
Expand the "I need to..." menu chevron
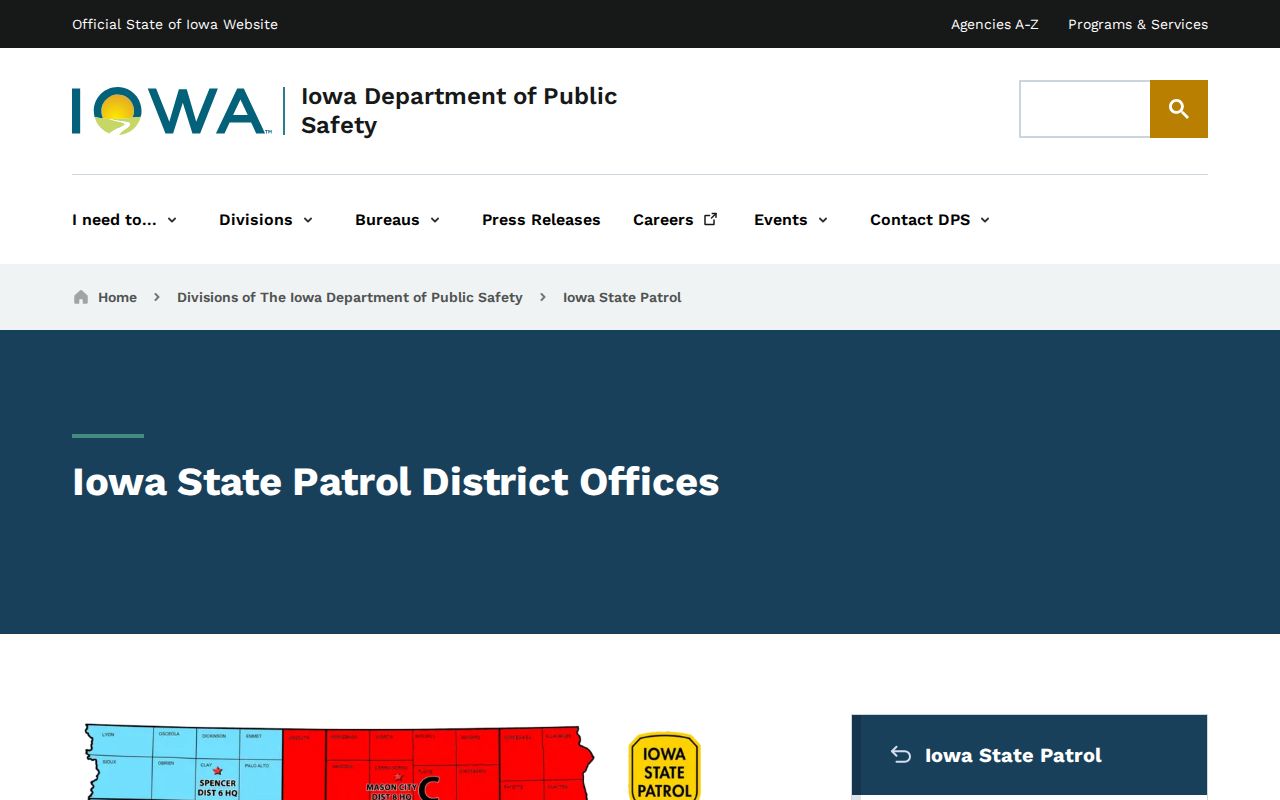(172, 220)
